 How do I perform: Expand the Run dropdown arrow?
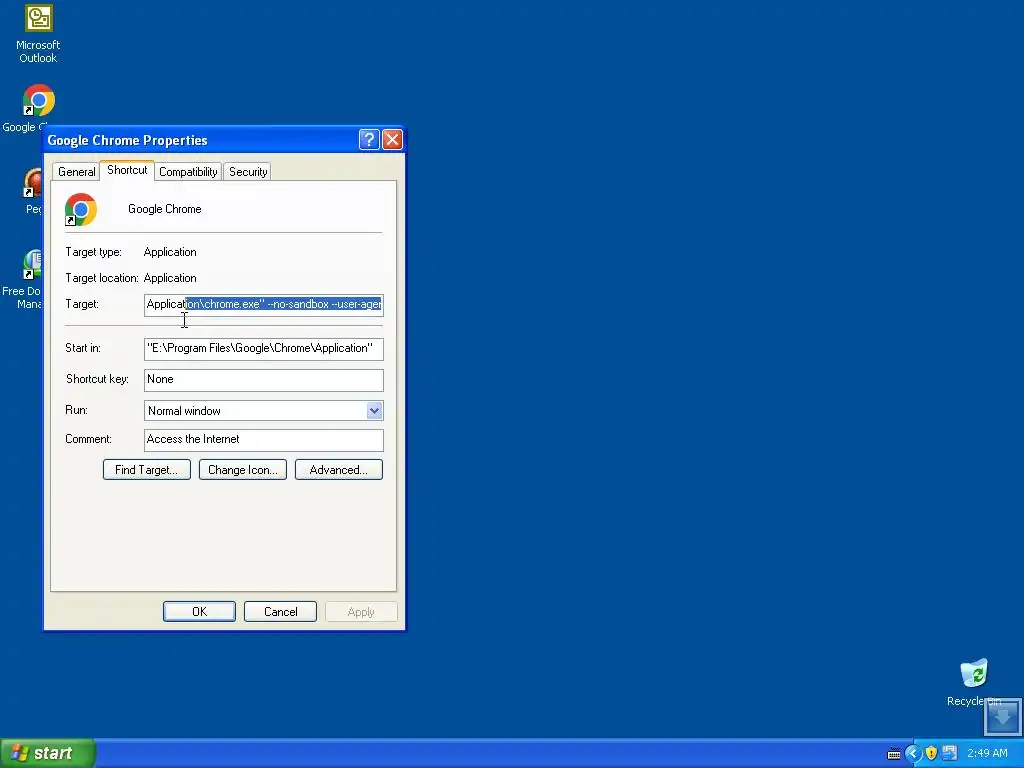pyautogui.click(x=374, y=411)
